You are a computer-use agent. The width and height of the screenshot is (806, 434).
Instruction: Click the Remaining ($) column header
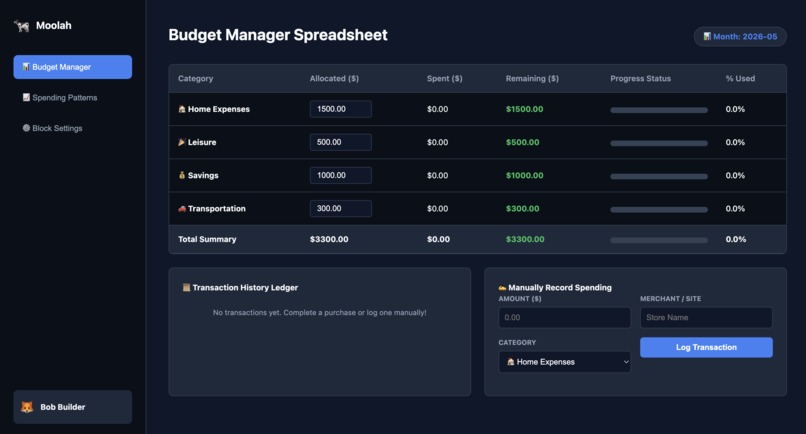(x=532, y=79)
